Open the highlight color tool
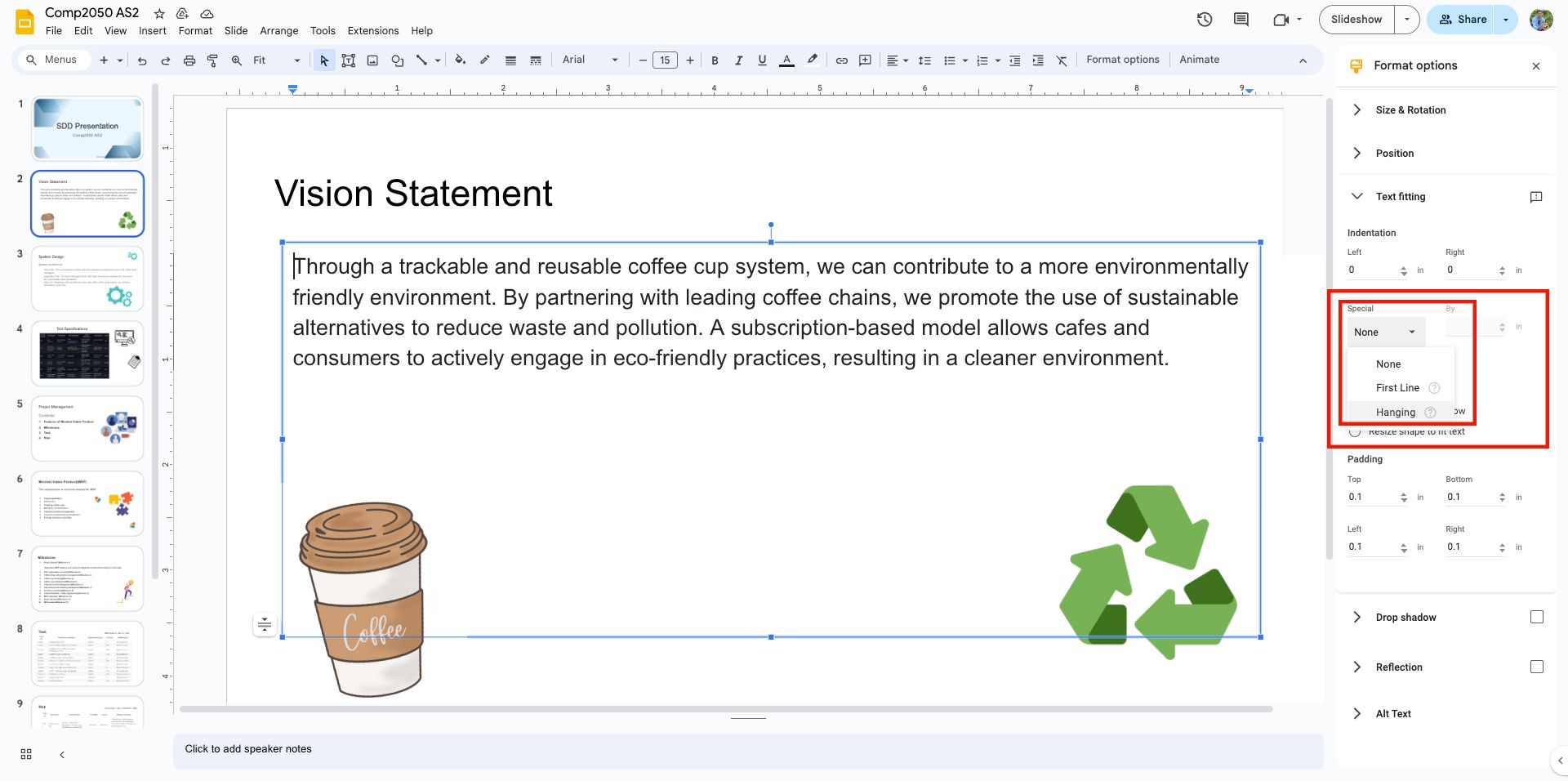Screen dimensions: 1568x781 812,60
